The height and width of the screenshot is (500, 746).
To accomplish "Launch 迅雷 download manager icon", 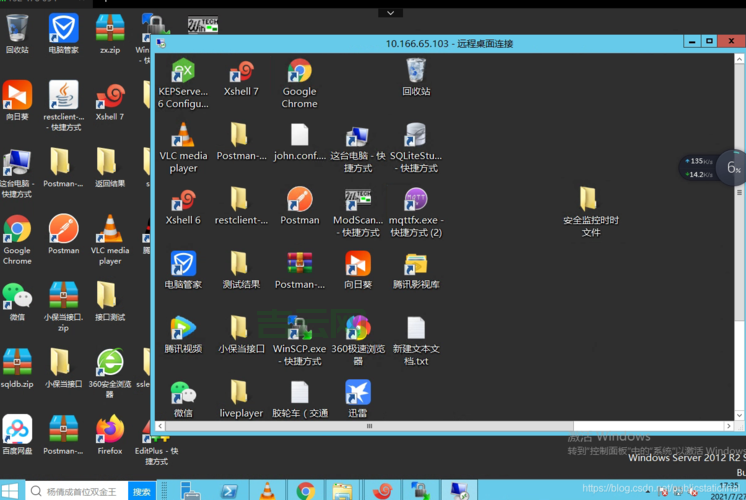I will (357, 392).
